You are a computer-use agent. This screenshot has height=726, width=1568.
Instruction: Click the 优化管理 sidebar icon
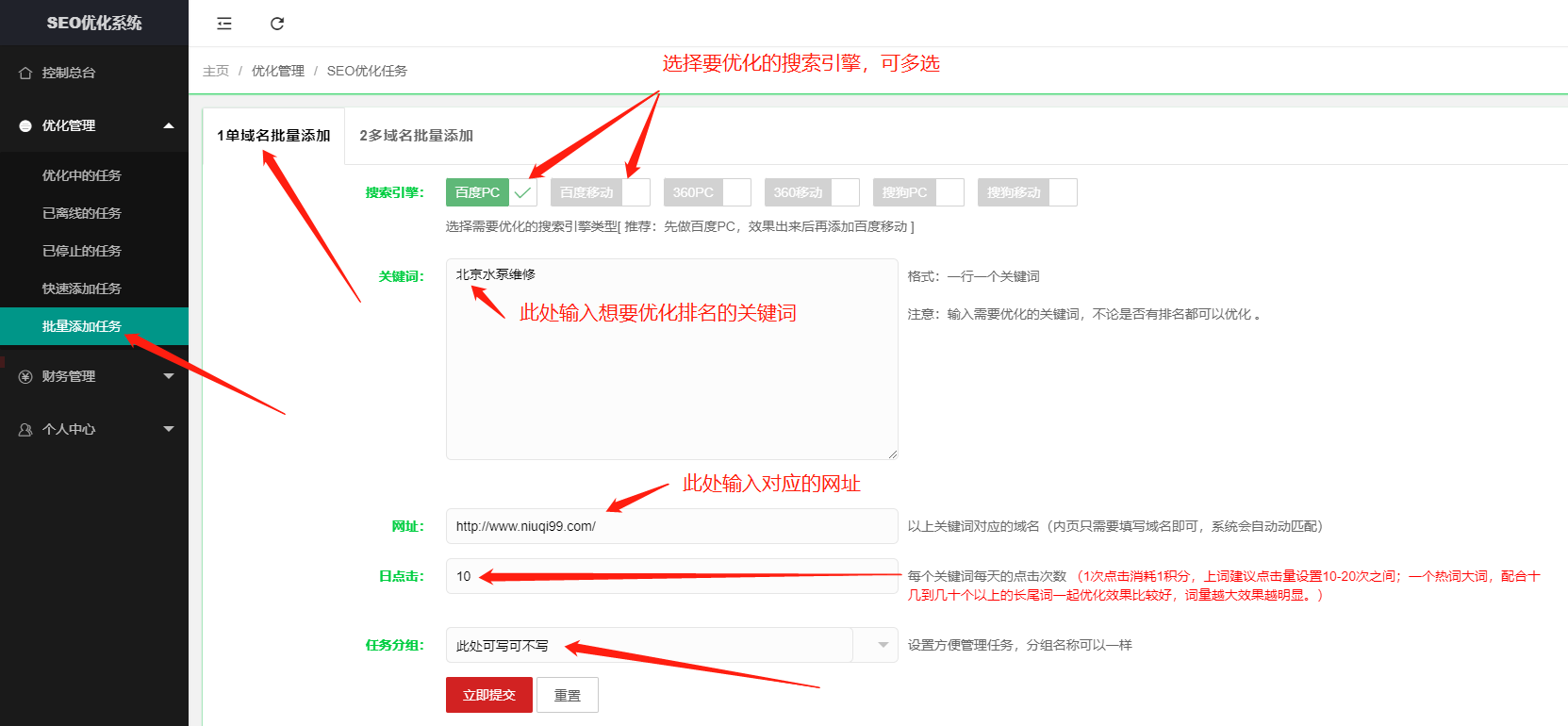(25, 125)
